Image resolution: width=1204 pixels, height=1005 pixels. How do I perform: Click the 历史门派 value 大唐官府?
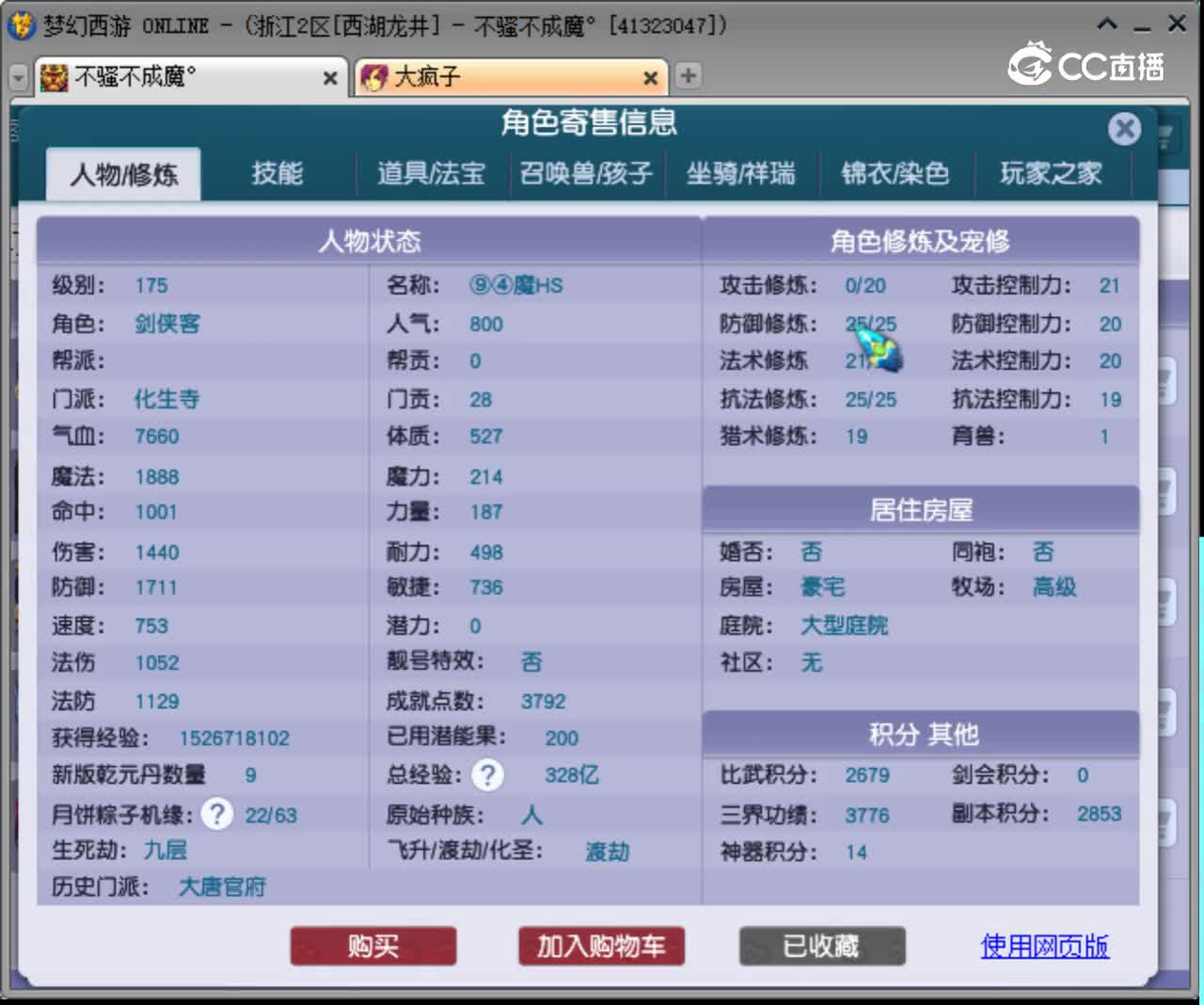pos(223,886)
